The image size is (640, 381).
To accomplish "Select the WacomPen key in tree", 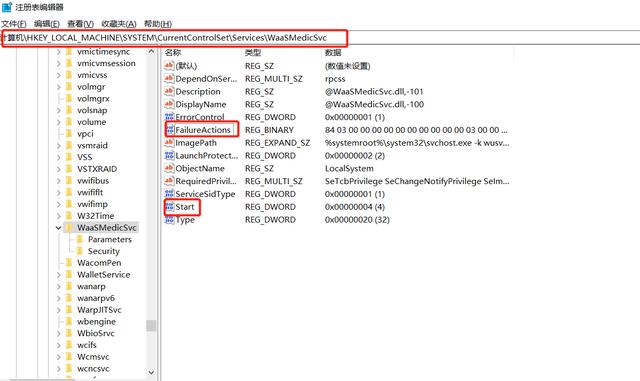I will tap(99, 263).
